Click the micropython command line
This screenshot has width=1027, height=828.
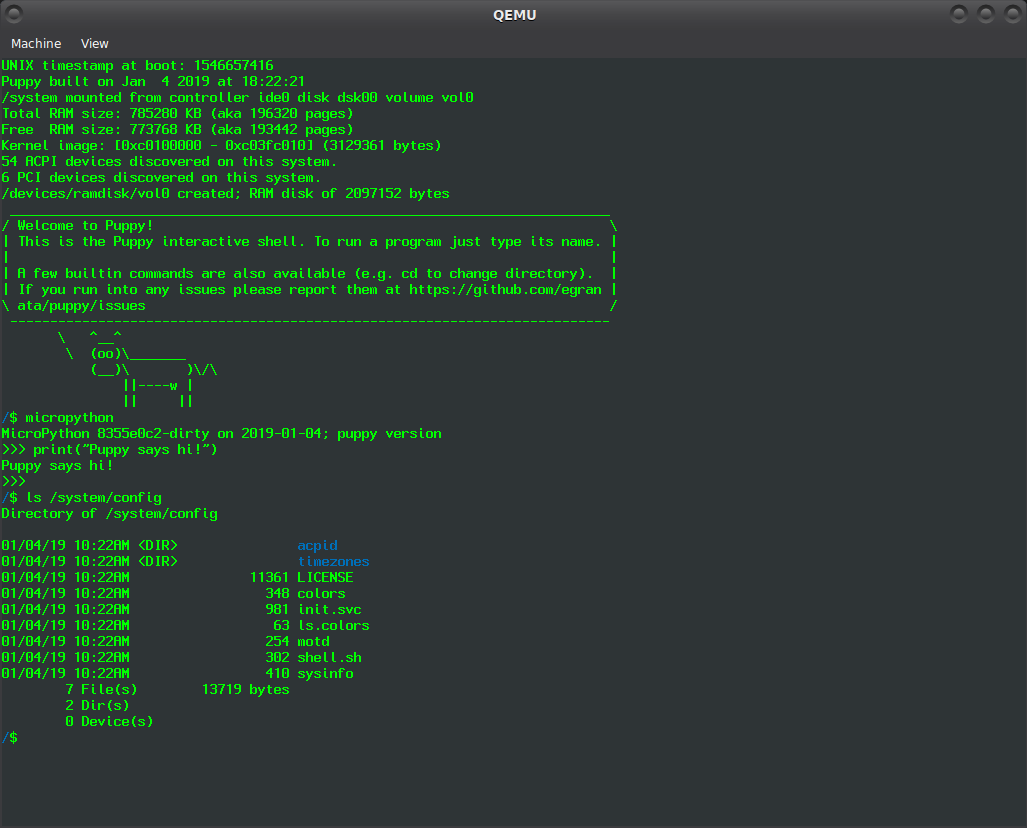(x=68, y=418)
